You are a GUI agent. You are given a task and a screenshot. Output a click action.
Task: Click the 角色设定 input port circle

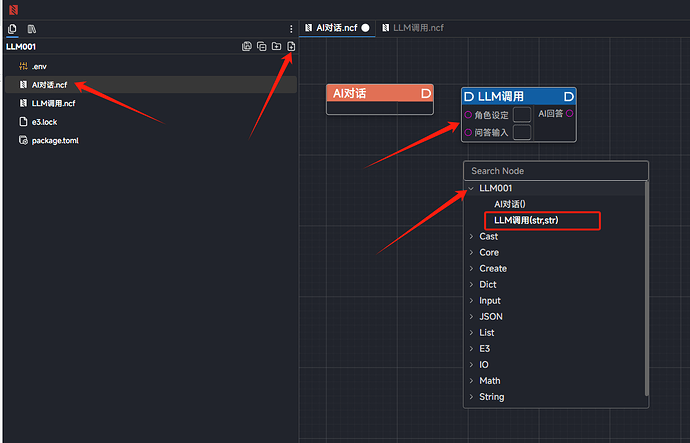(468, 114)
